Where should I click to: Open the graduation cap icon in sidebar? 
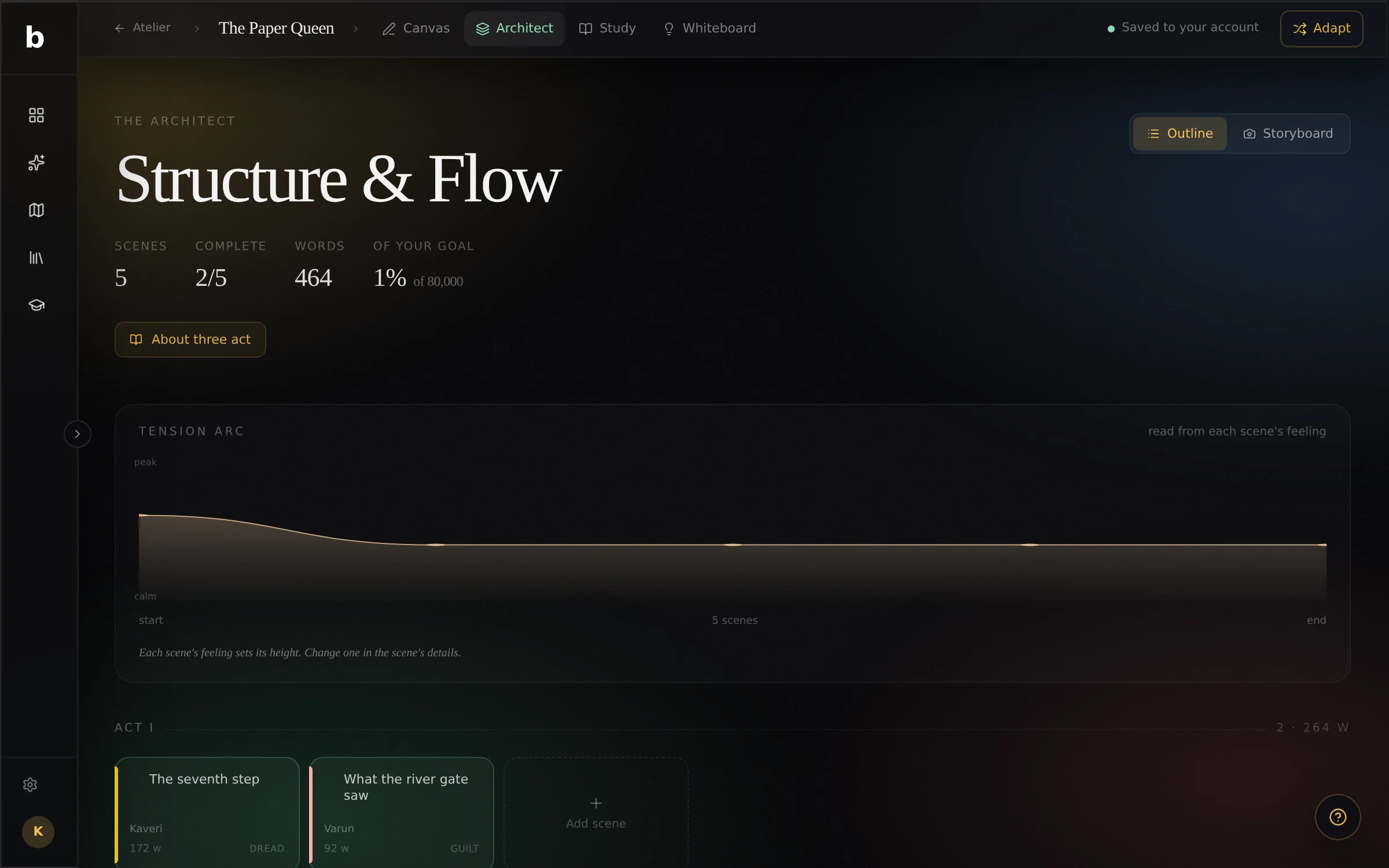pyautogui.click(x=36, y=305)
